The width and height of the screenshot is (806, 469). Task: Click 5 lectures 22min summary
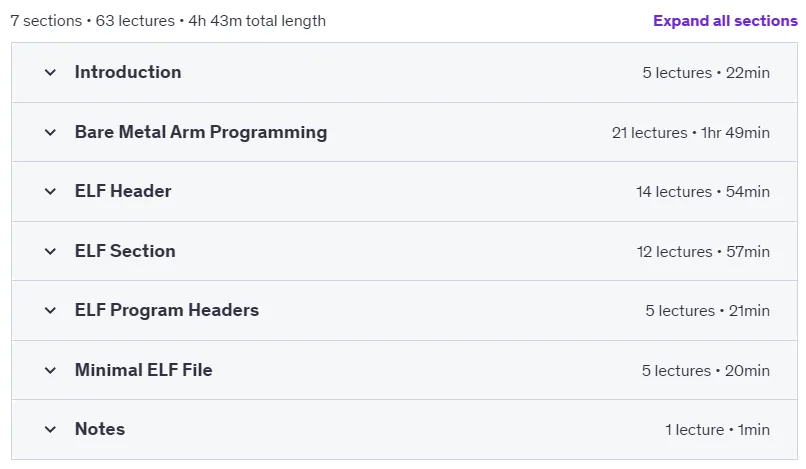(x=706, y=73)
